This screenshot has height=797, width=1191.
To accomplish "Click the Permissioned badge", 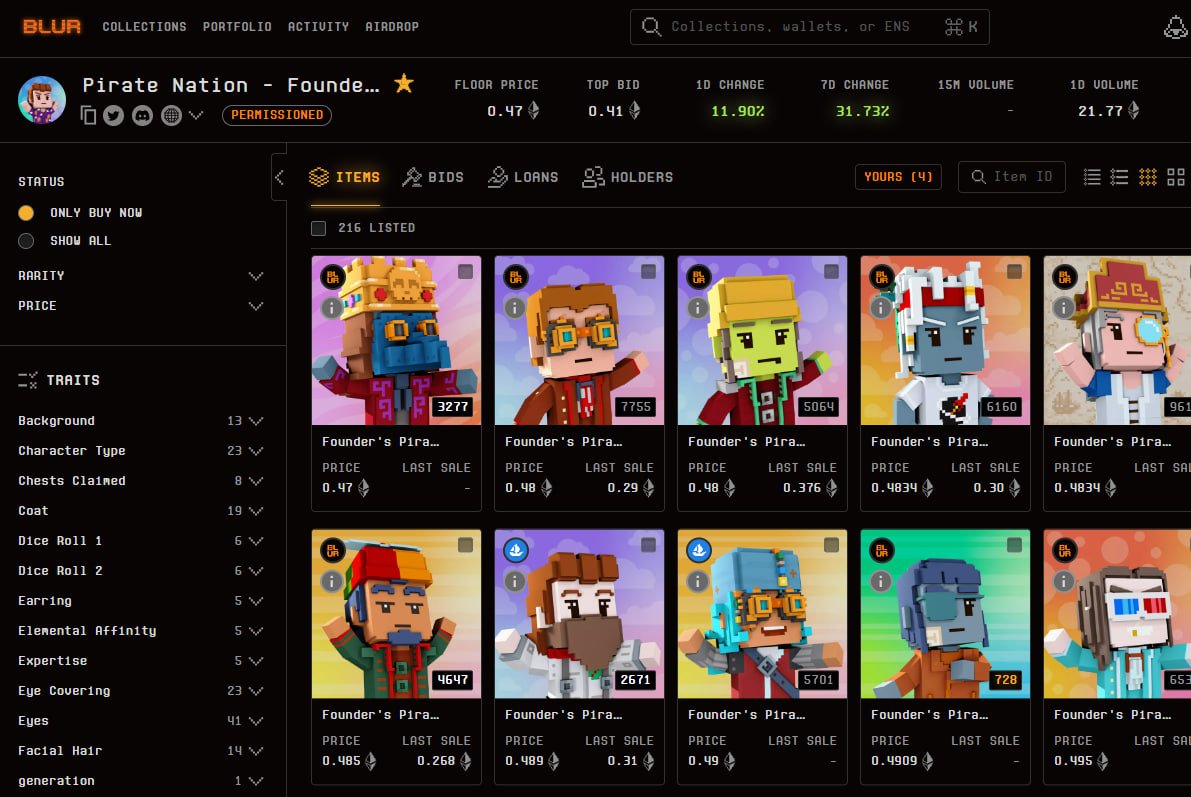I will (277, 115).
